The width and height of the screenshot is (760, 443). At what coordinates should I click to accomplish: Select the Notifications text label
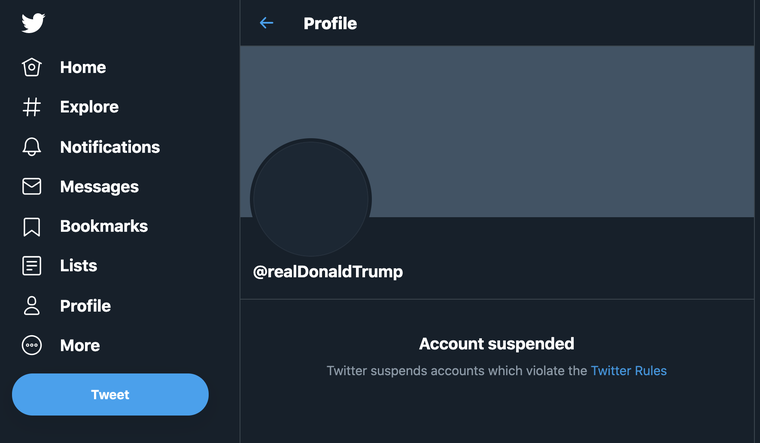click(x=110, y=147)
